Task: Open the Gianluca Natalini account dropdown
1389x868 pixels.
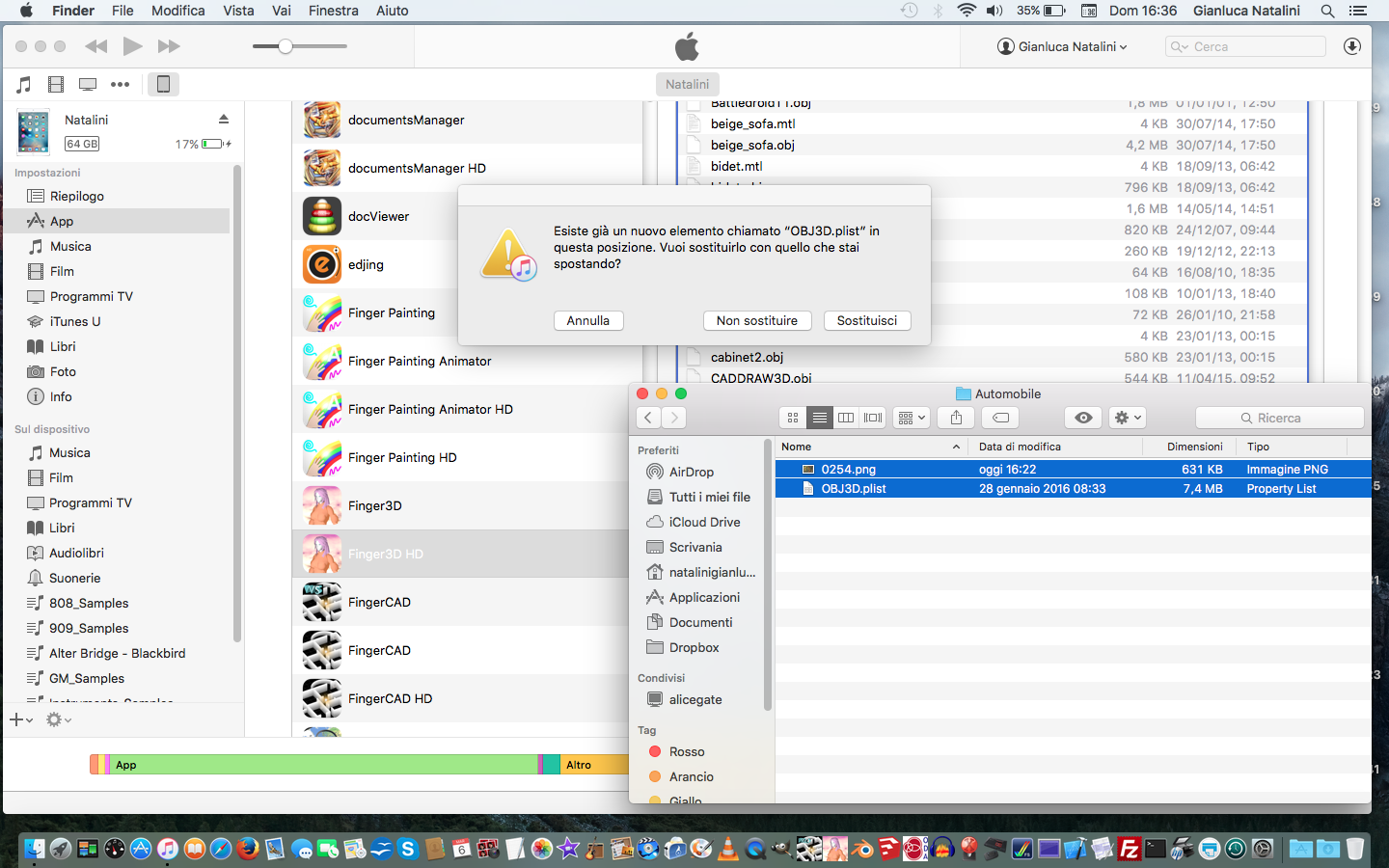Action: pos(1062,46)
